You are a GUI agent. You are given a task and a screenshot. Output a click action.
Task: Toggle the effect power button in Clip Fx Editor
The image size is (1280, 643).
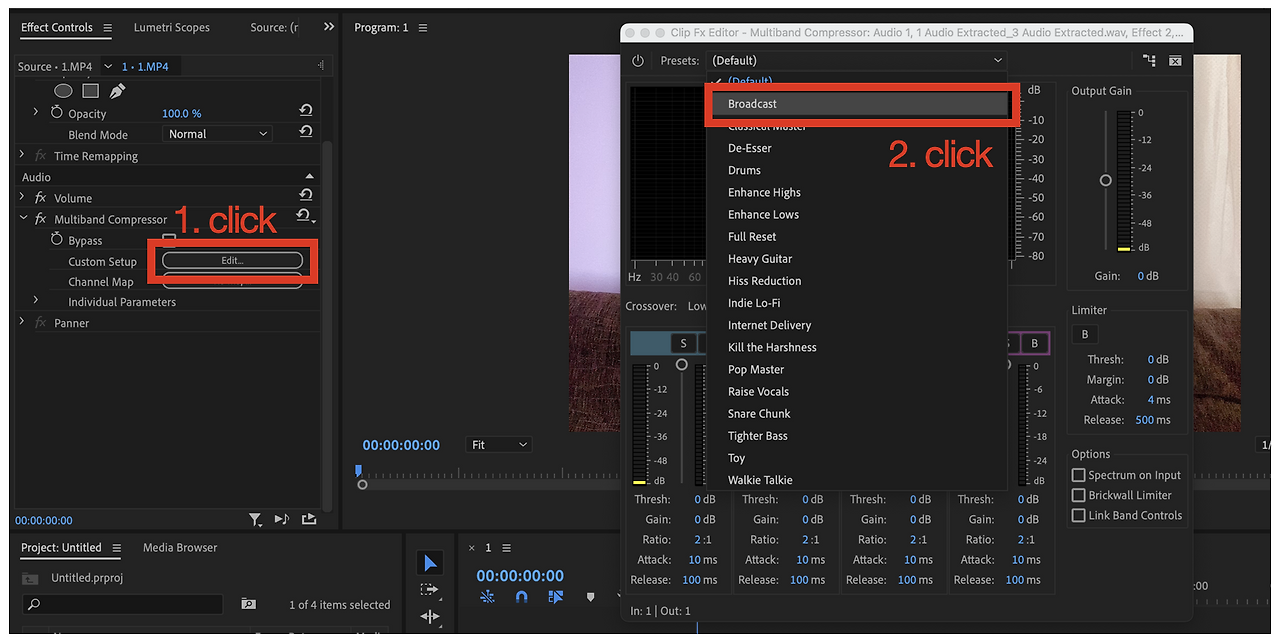[x=638, y=61]
